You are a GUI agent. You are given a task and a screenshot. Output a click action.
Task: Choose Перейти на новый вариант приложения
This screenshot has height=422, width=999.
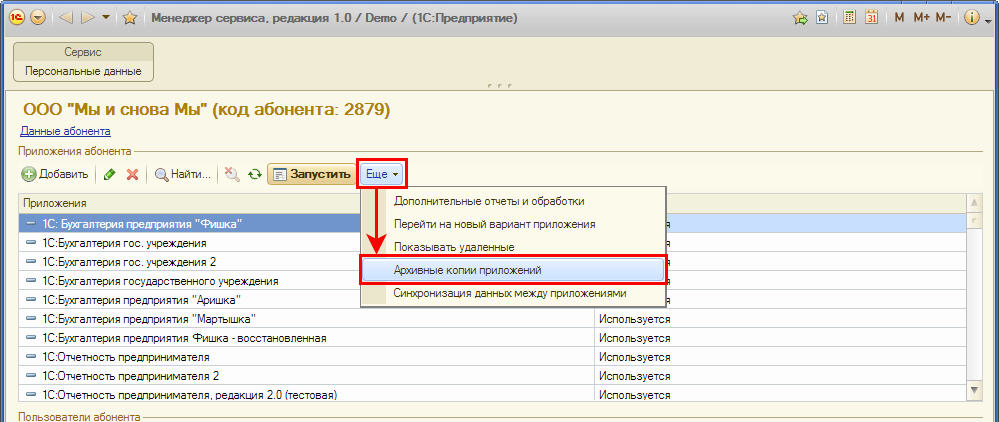click(x=513, y=224)
